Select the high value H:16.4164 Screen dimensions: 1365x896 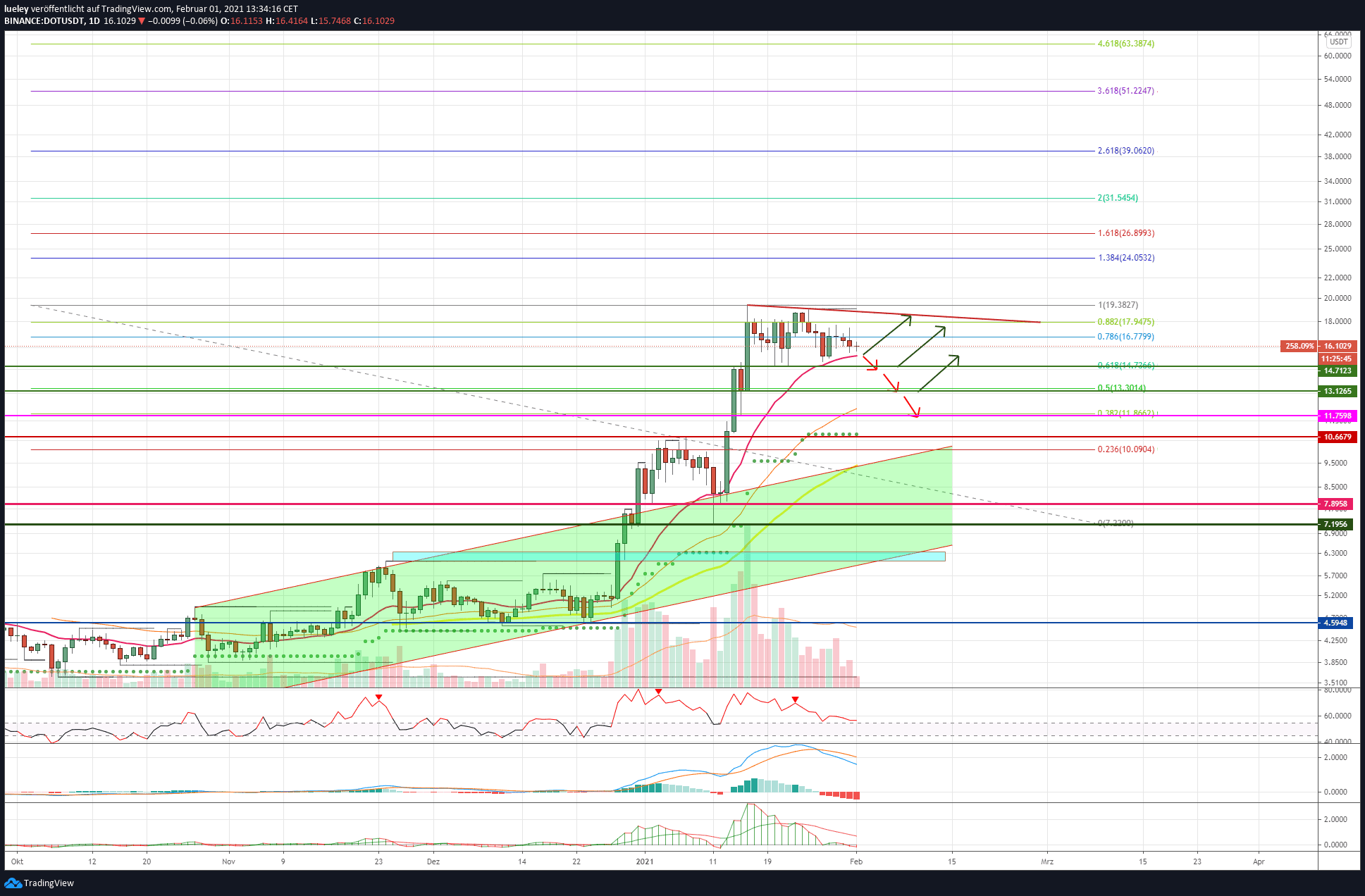(x=287, y=21)
